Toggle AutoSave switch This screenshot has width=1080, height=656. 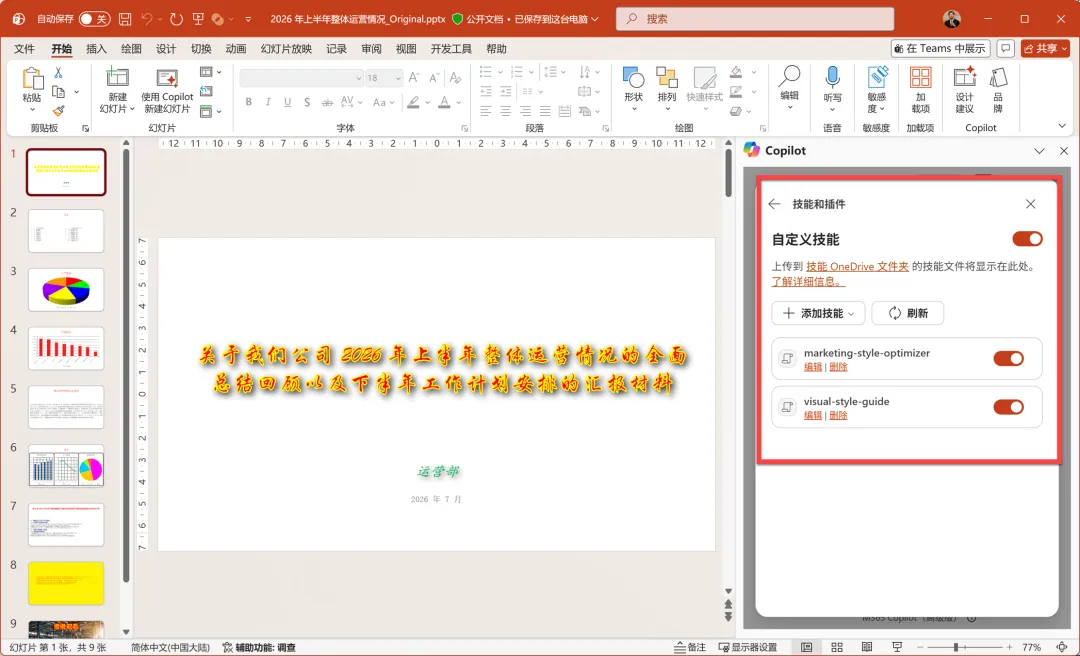(x=94, y=19)
